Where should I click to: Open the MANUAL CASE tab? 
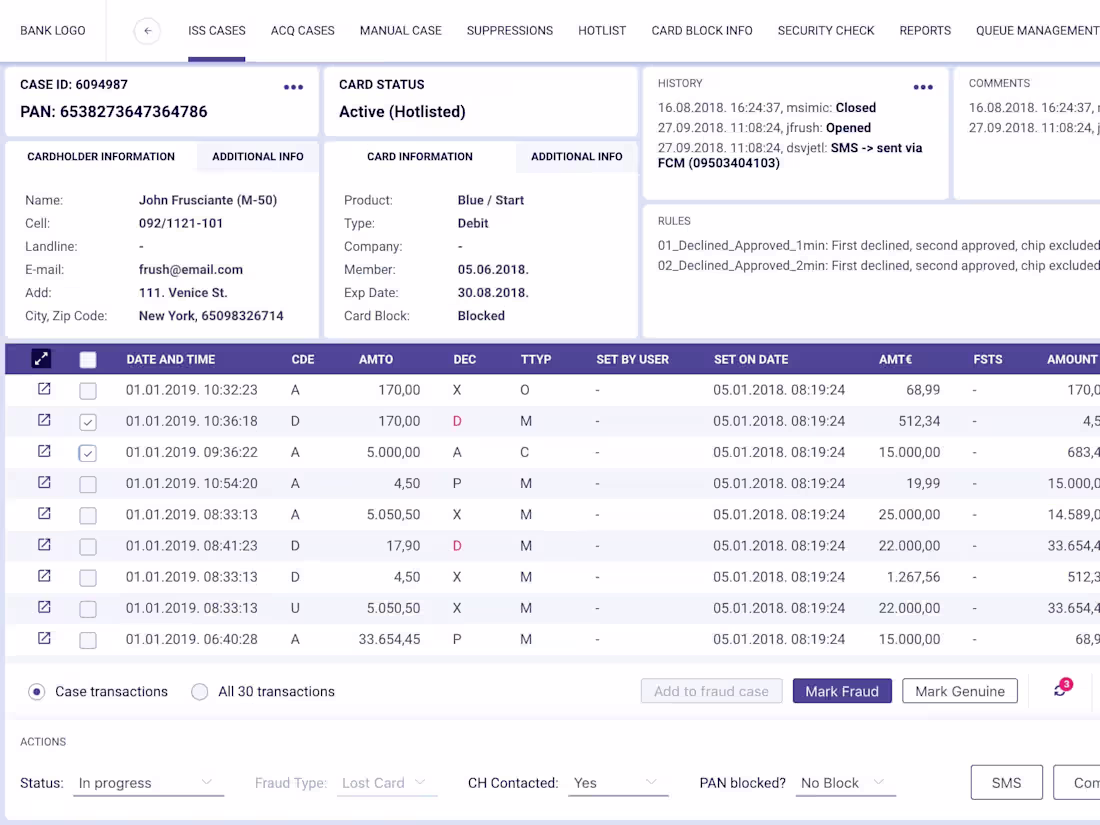pos(401,31)
